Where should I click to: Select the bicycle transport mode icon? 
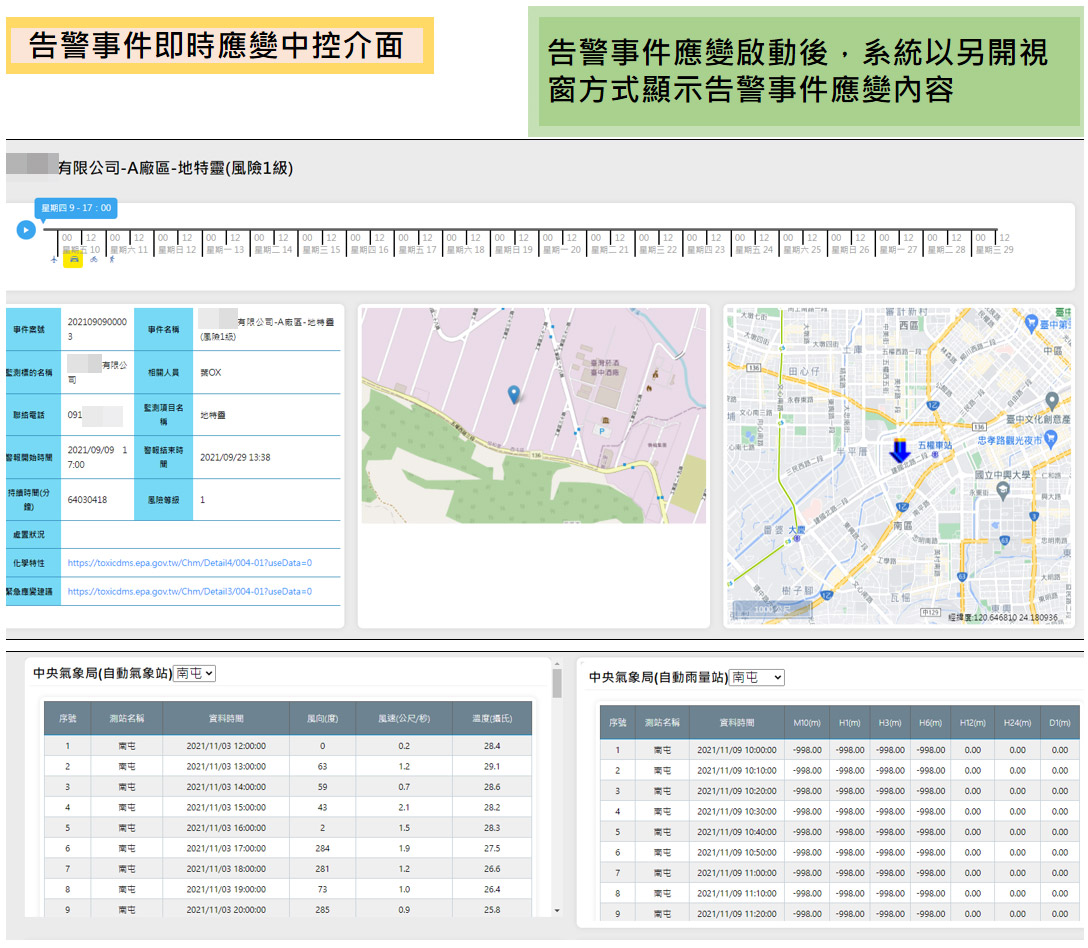[94, 260]
